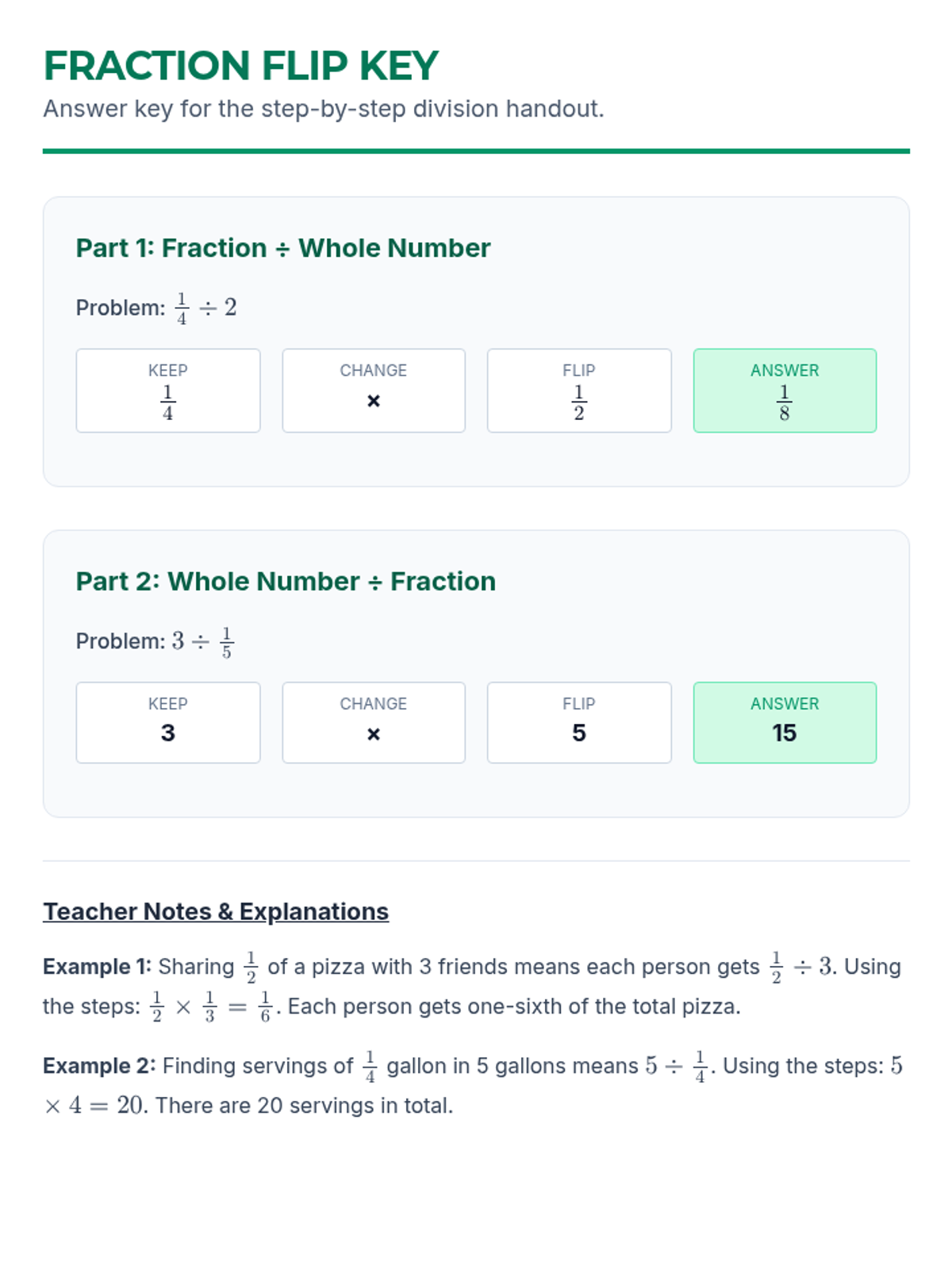The width and height of the screenshot is (952, 1270).
Task: Click the green divider line under the subtitle
Action: 476,151
